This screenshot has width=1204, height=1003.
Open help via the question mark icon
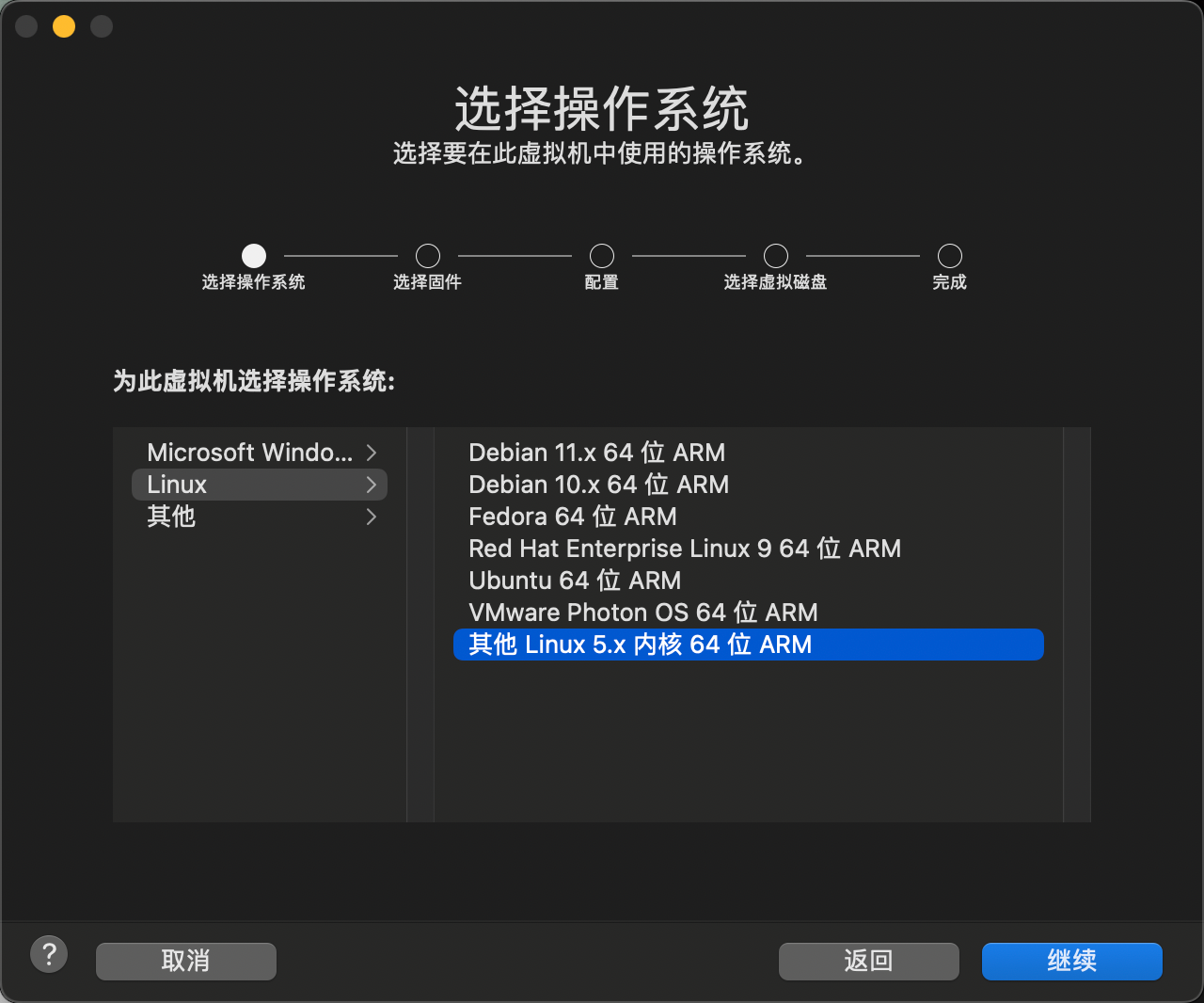pyautogui.click(x=49, y=953)
